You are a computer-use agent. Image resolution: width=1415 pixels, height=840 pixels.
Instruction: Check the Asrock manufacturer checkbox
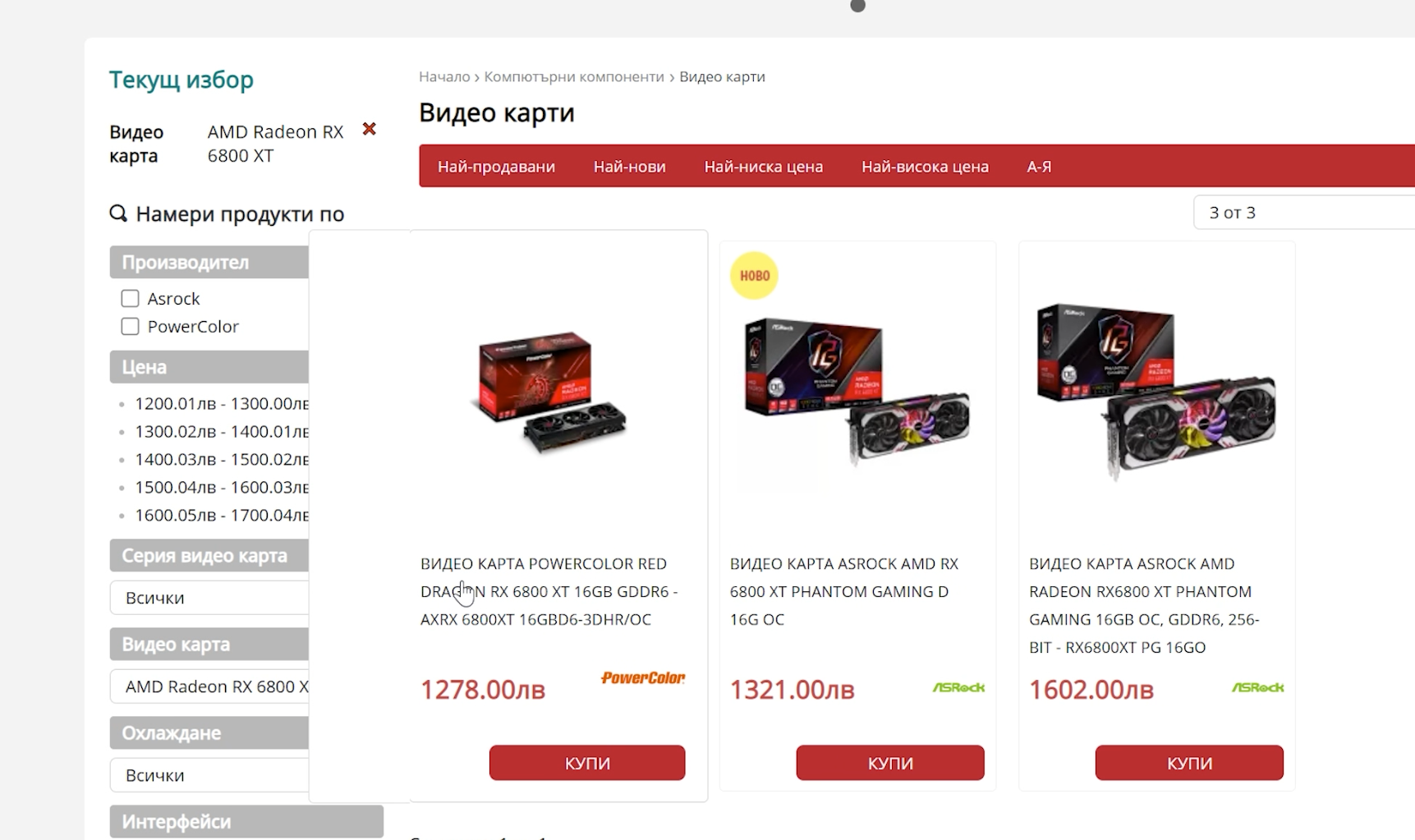(130, 298)
